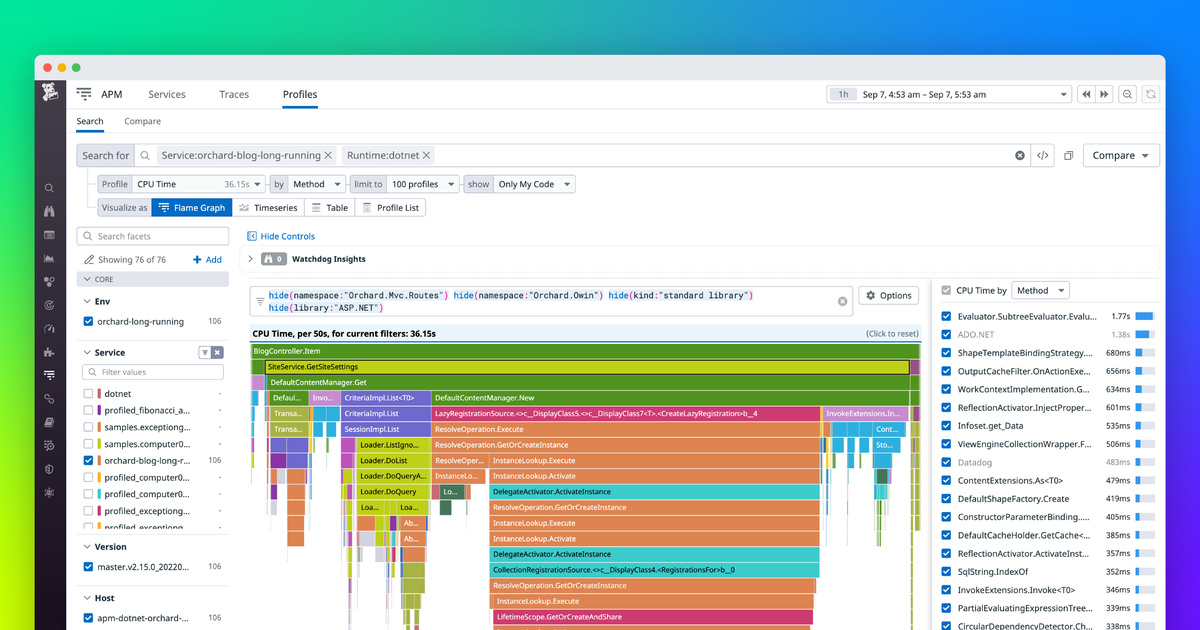Clear the flame graph hide filter
Image resolution: width=1200 pixels, height=630 pixels.
(x=842, y=301)
